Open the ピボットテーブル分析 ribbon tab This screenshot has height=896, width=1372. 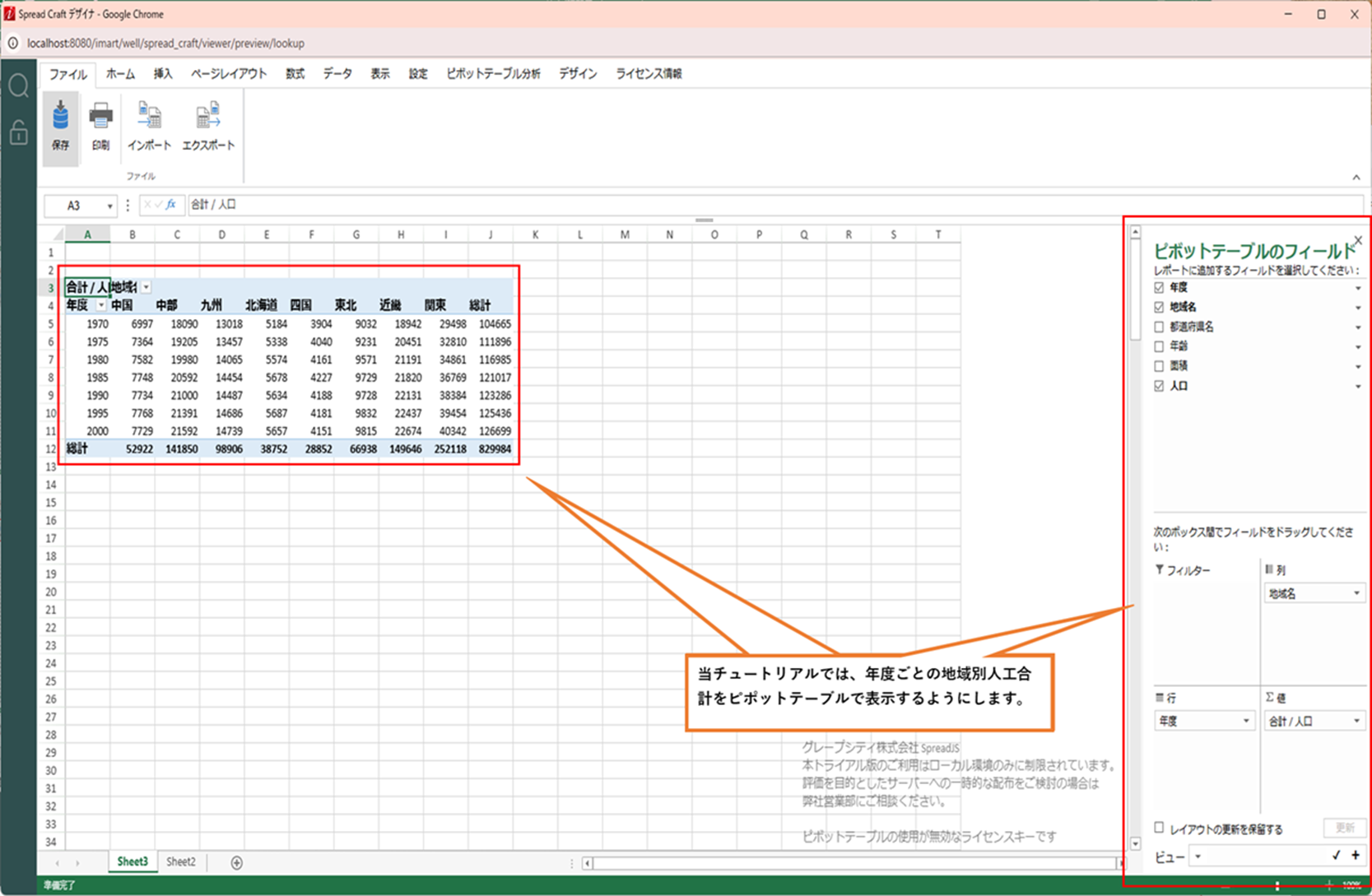493,74
